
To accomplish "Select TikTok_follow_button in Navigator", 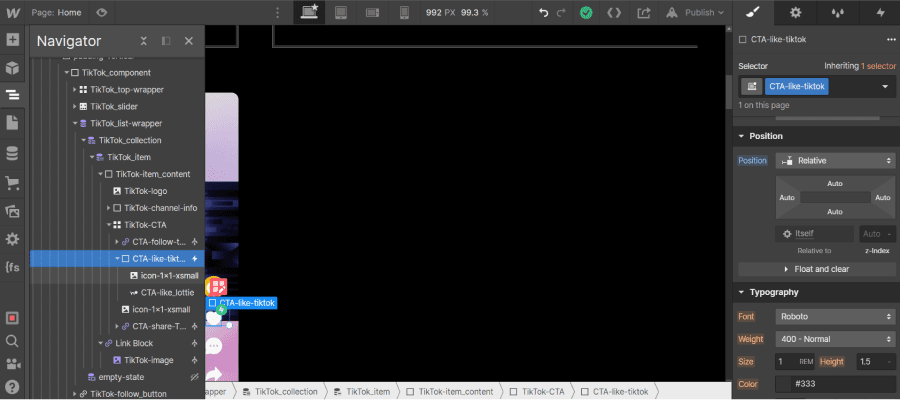I will point(129,394).
